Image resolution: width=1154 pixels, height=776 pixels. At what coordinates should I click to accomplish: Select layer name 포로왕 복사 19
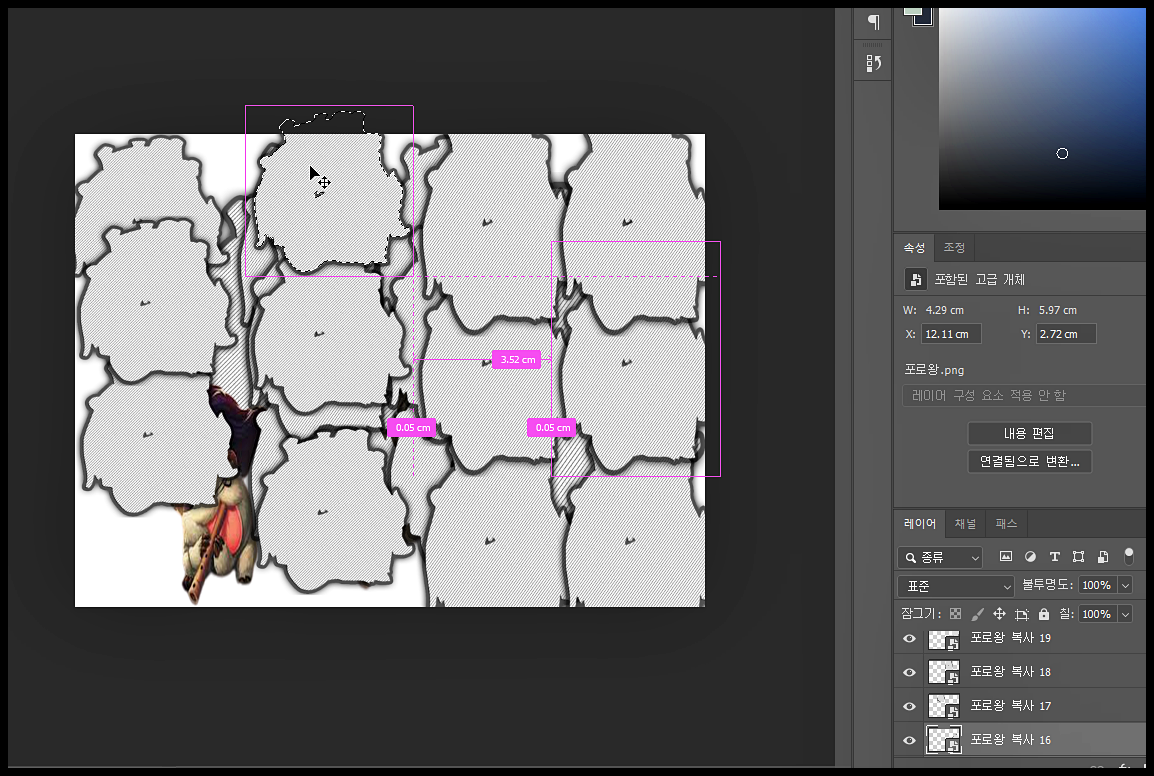click(x=1010, y=638)
